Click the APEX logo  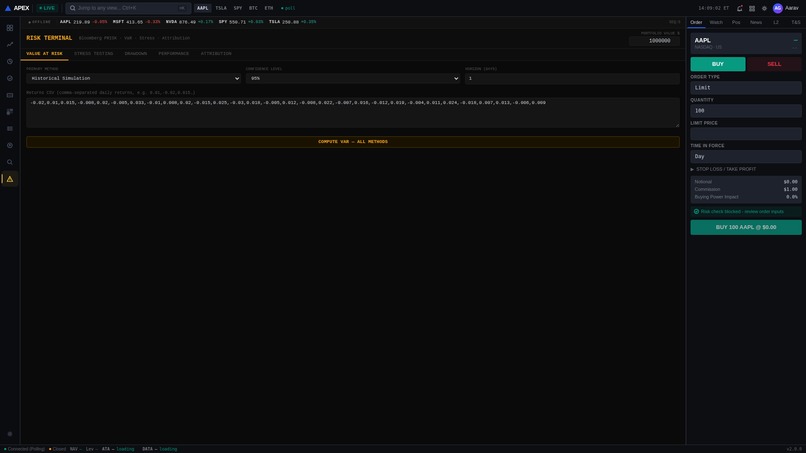point(17,8)
